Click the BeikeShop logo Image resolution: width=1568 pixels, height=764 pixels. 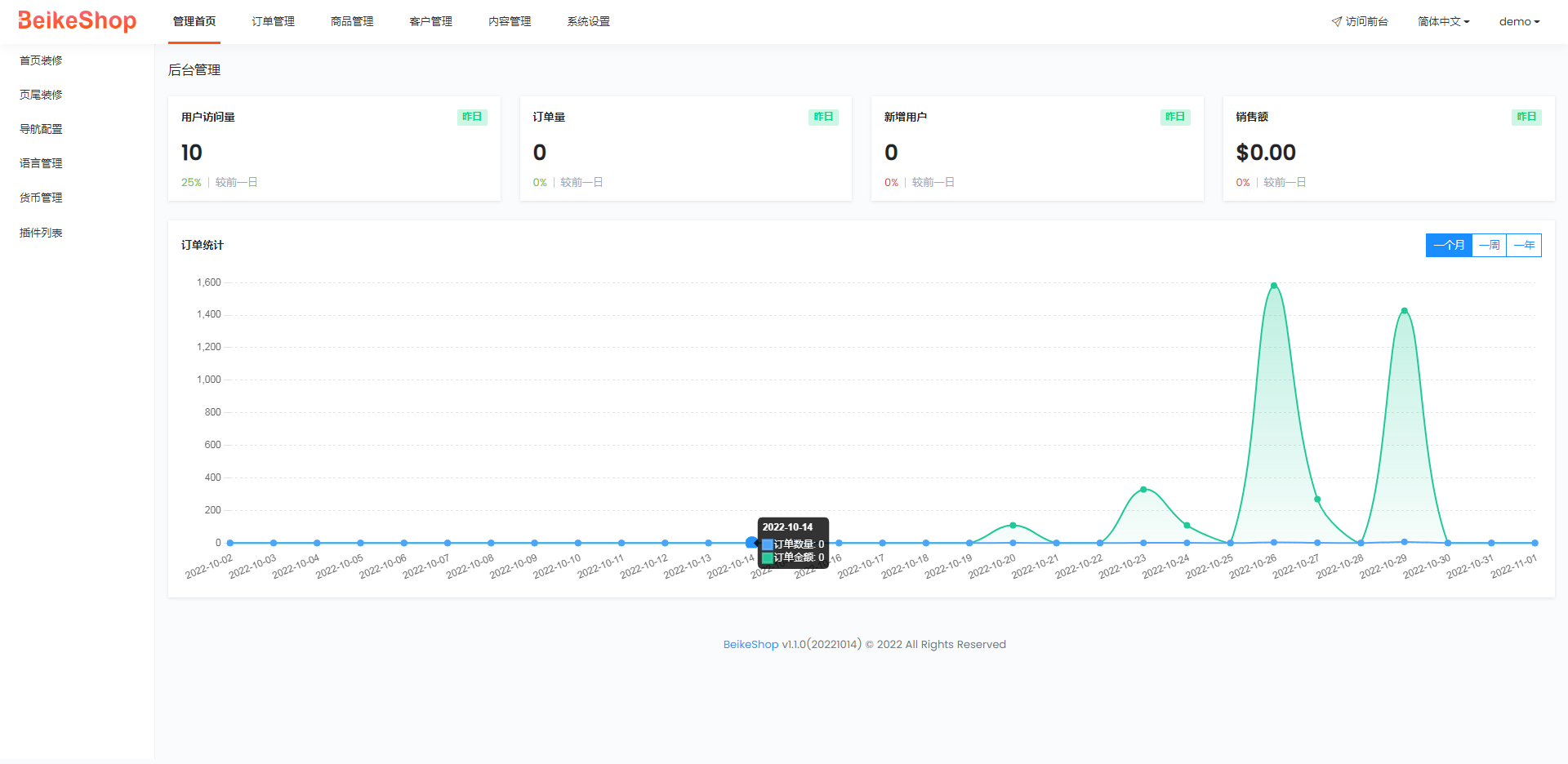[x=77, y=21]
